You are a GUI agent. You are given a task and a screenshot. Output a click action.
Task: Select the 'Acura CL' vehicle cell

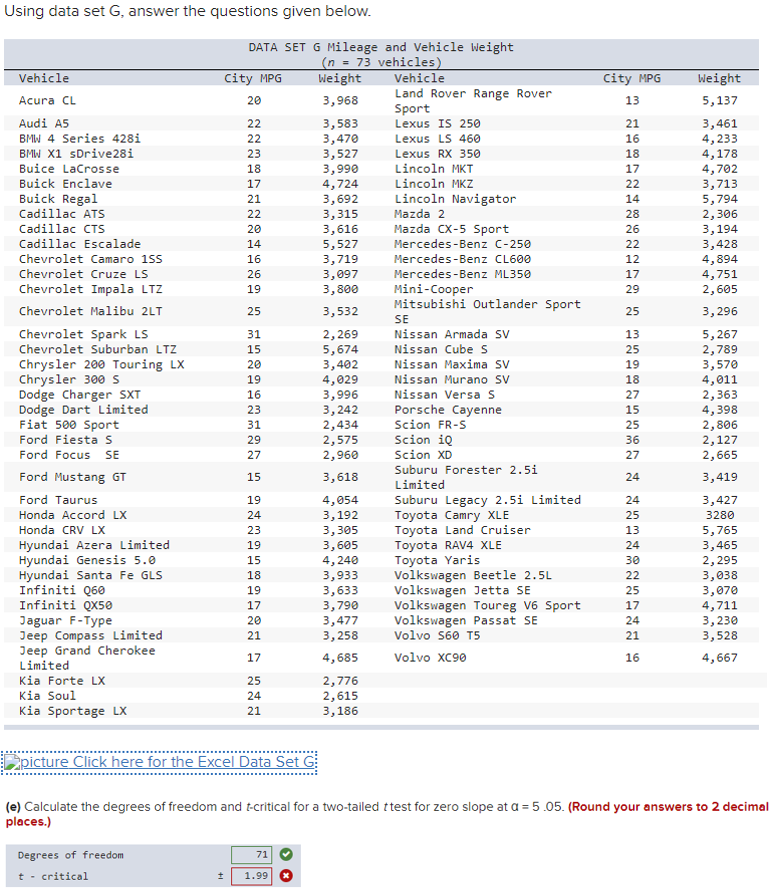(x=47, y=101)
